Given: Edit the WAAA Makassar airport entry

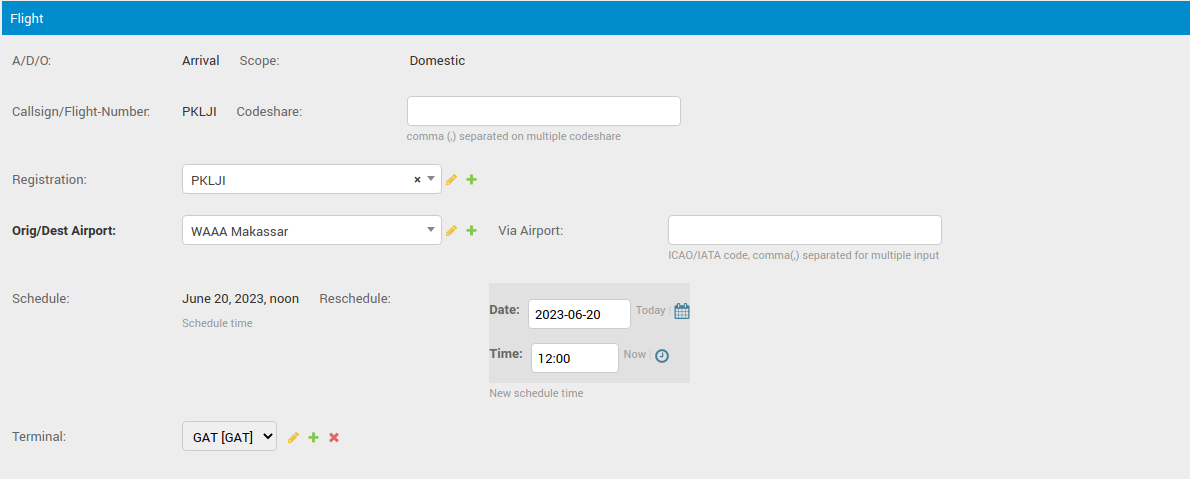Looking at the screenshot, I should (x=451, y=231).
